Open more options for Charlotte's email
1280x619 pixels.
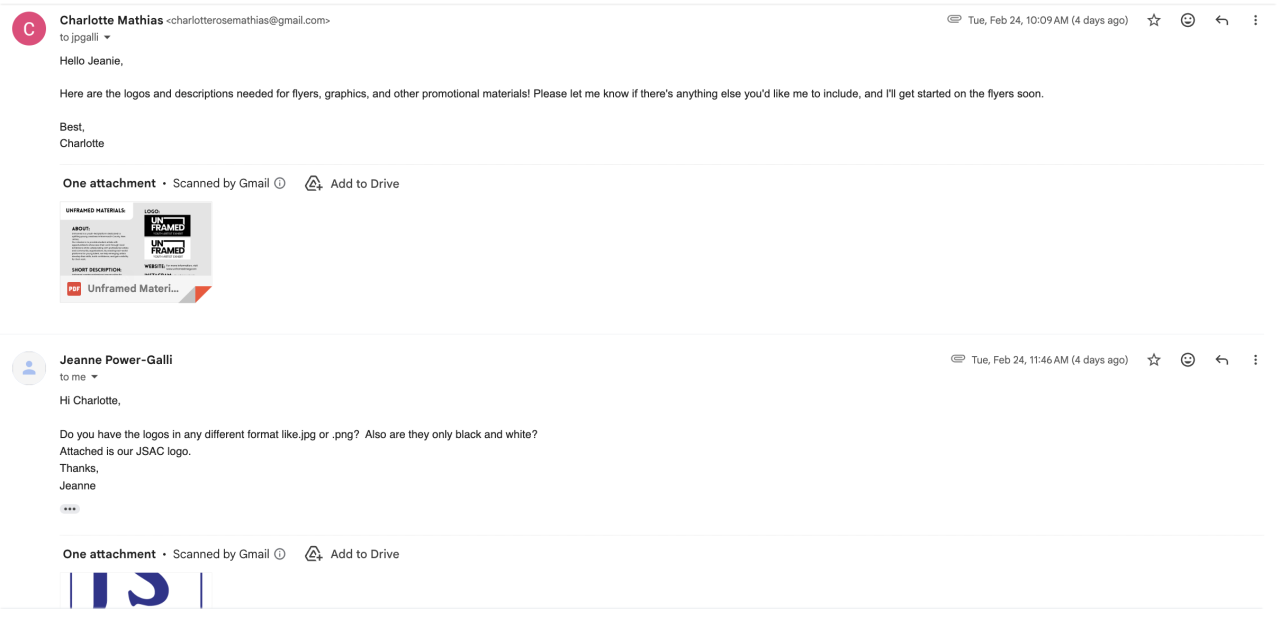coord(1256,20)
